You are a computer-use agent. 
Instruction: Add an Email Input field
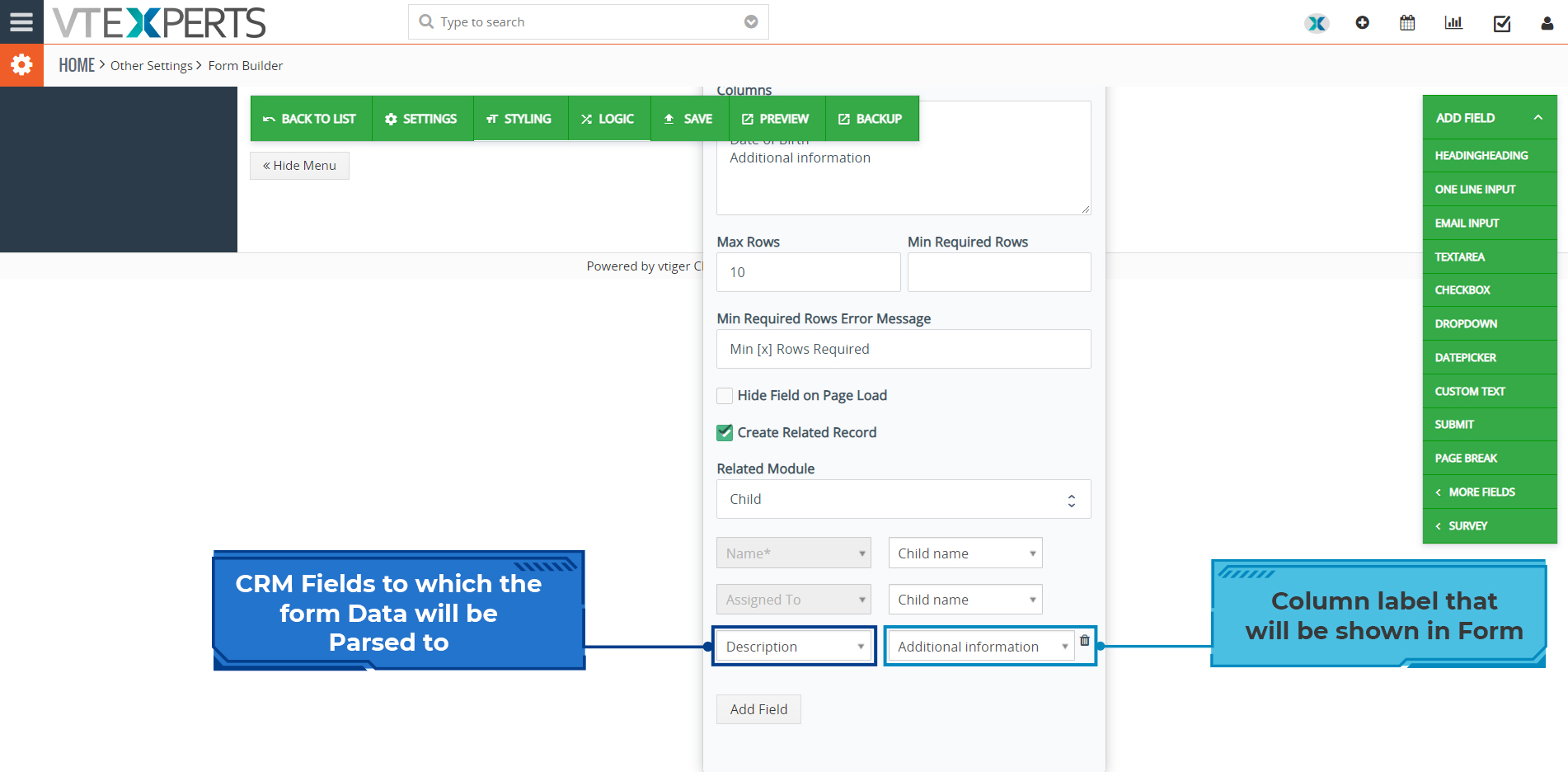click(1490, 223)
